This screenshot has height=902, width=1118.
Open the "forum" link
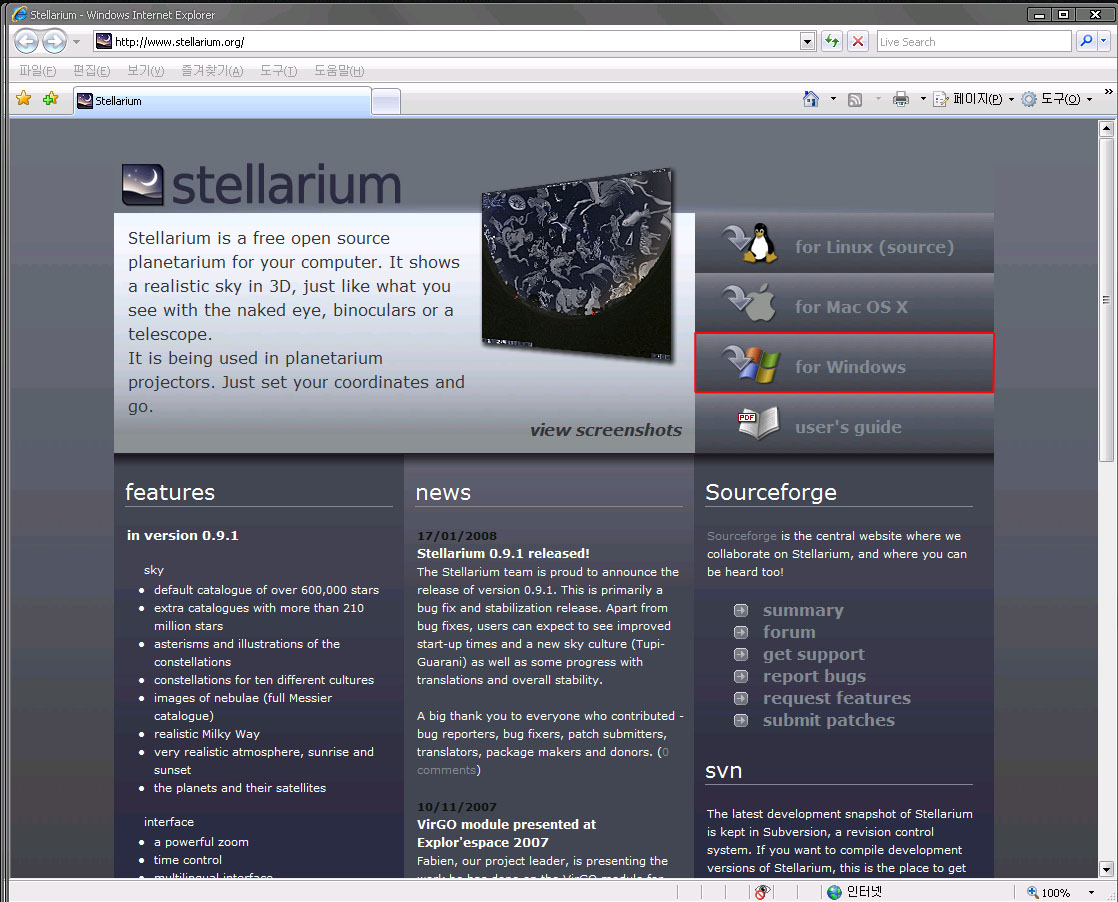pyautogui.click(x=789, y=632)
